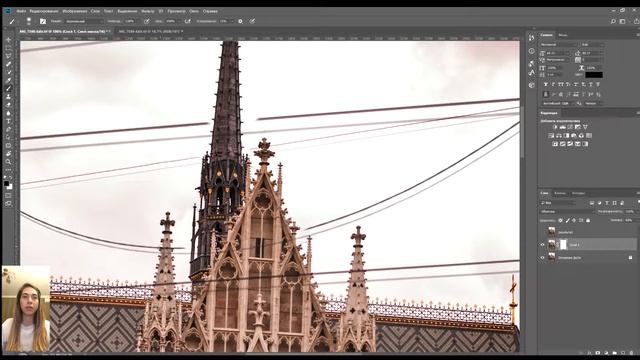The width and height of the screenshot is (640, 360).
Task: Lock position icon in Layers panel
Action: [x=574, y=220]
